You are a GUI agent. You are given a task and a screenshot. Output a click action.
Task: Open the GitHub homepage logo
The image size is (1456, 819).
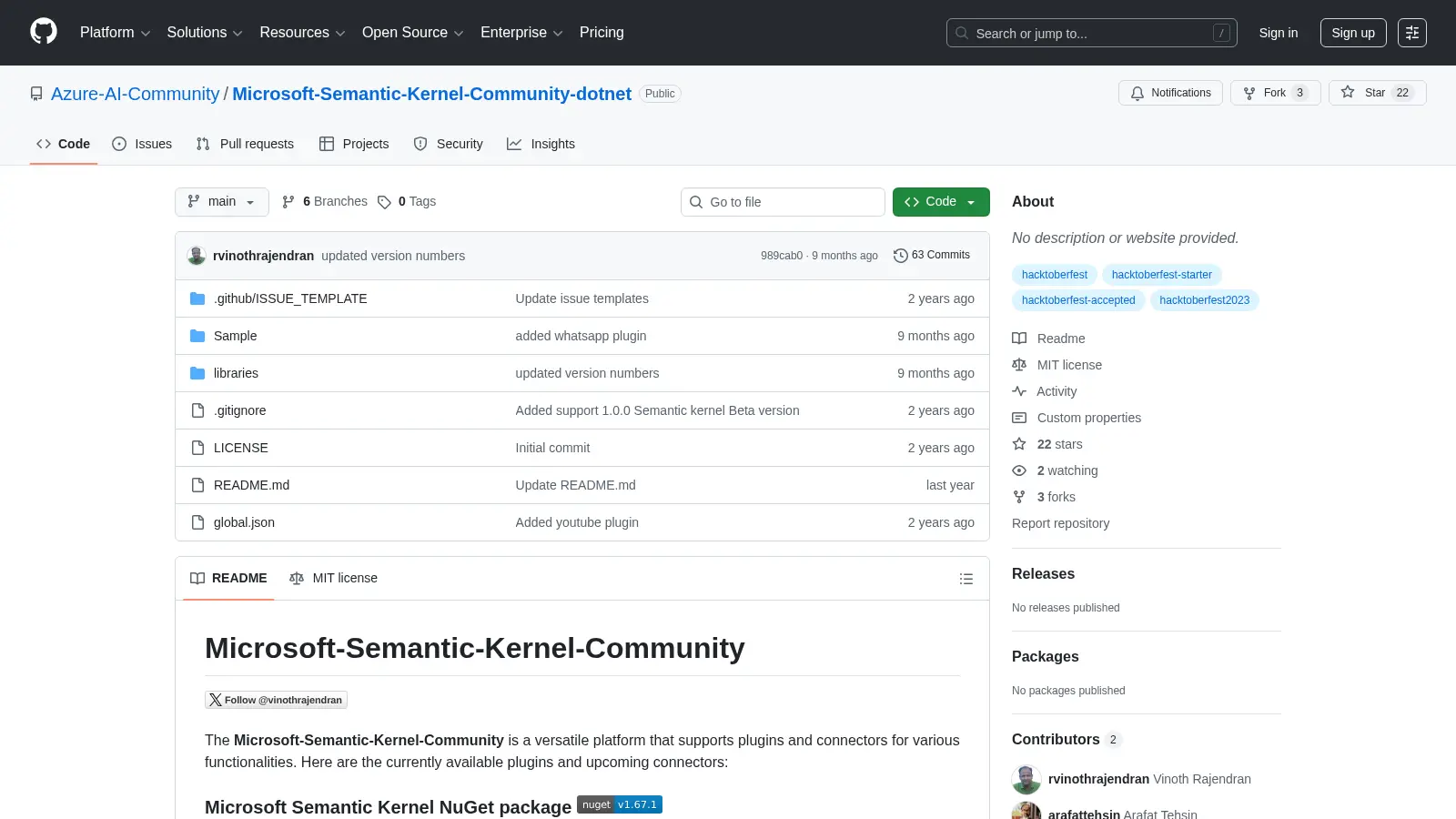[x=44, y=32]
